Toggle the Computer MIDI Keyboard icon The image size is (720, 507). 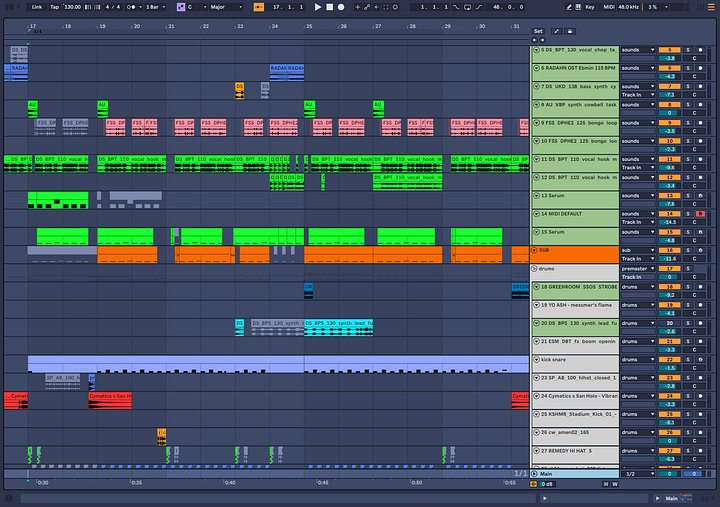coord(578,7)
